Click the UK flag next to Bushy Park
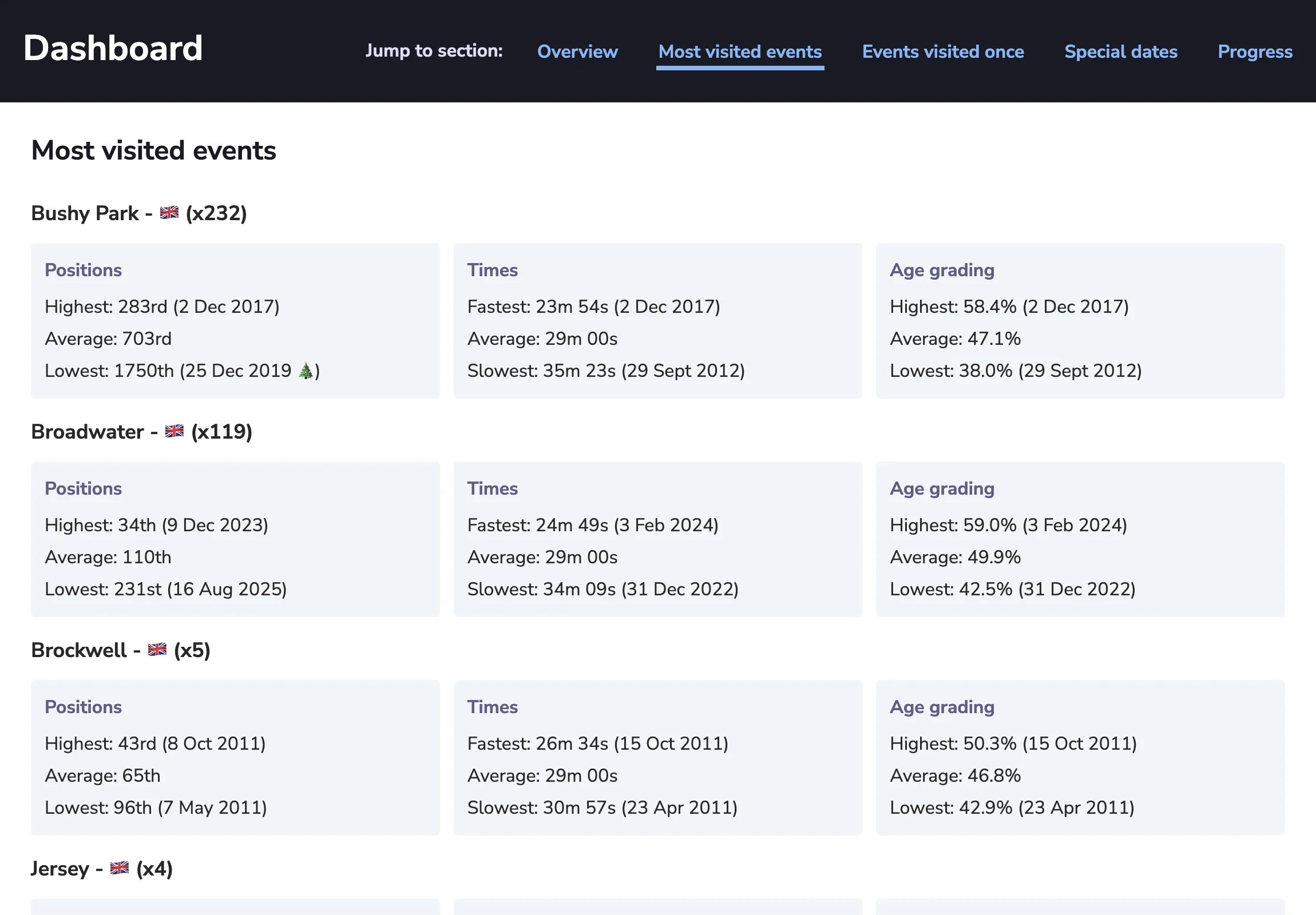Viewport: 1316px width, 915px height. pos(168,213)
